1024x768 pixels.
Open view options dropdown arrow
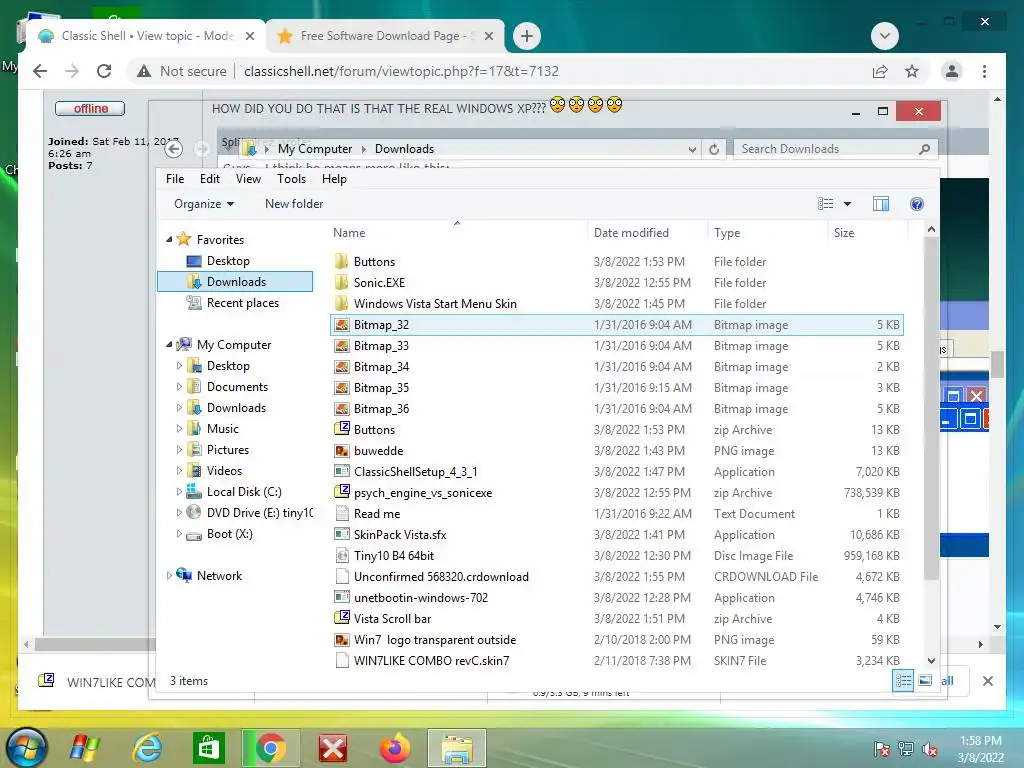point(848,204)
